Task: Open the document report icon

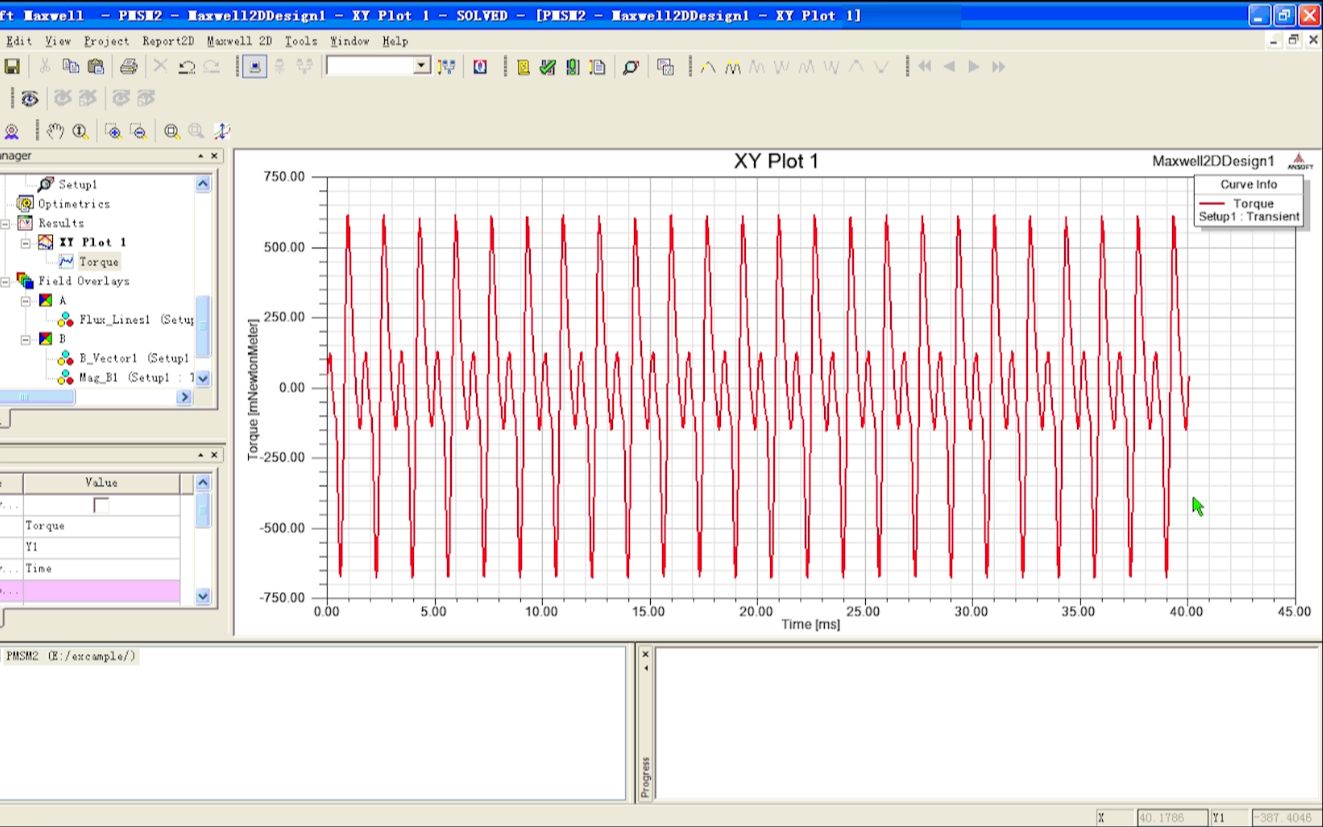Action: coord(597,67)
